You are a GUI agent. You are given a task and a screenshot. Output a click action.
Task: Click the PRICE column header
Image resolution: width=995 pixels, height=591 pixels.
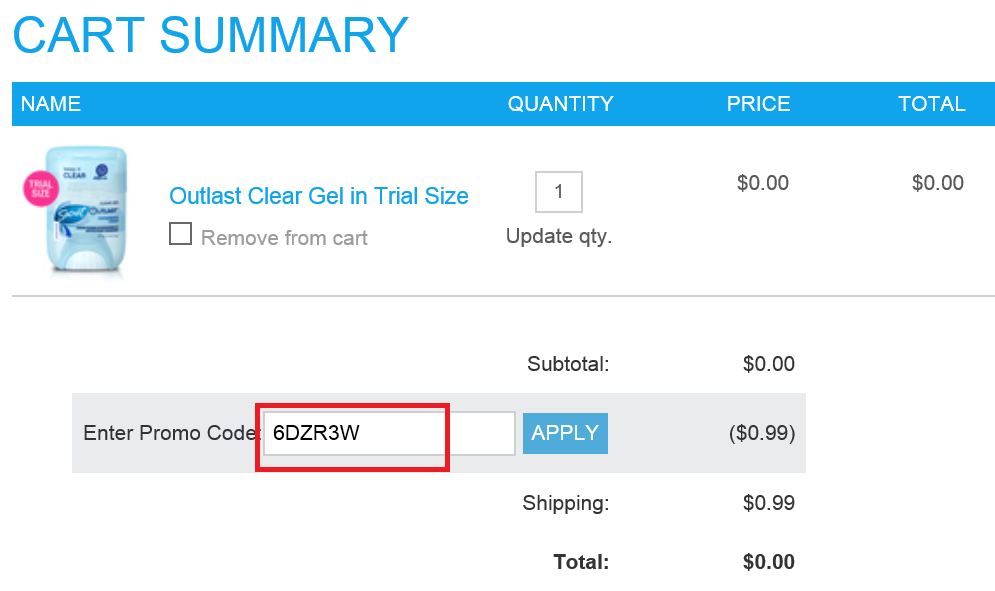click(x=758, y=103)
